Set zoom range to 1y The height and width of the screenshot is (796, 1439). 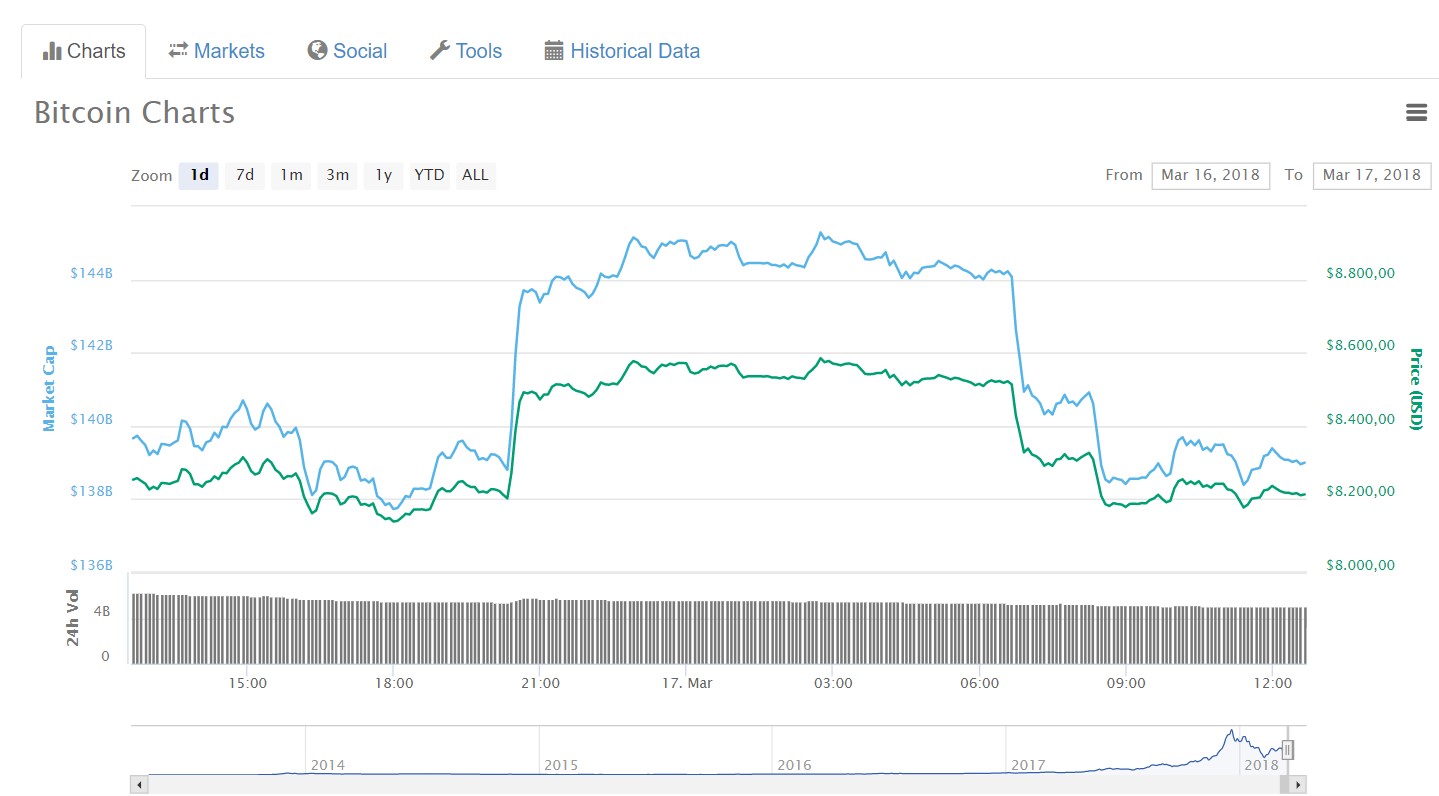pos(383,175)
